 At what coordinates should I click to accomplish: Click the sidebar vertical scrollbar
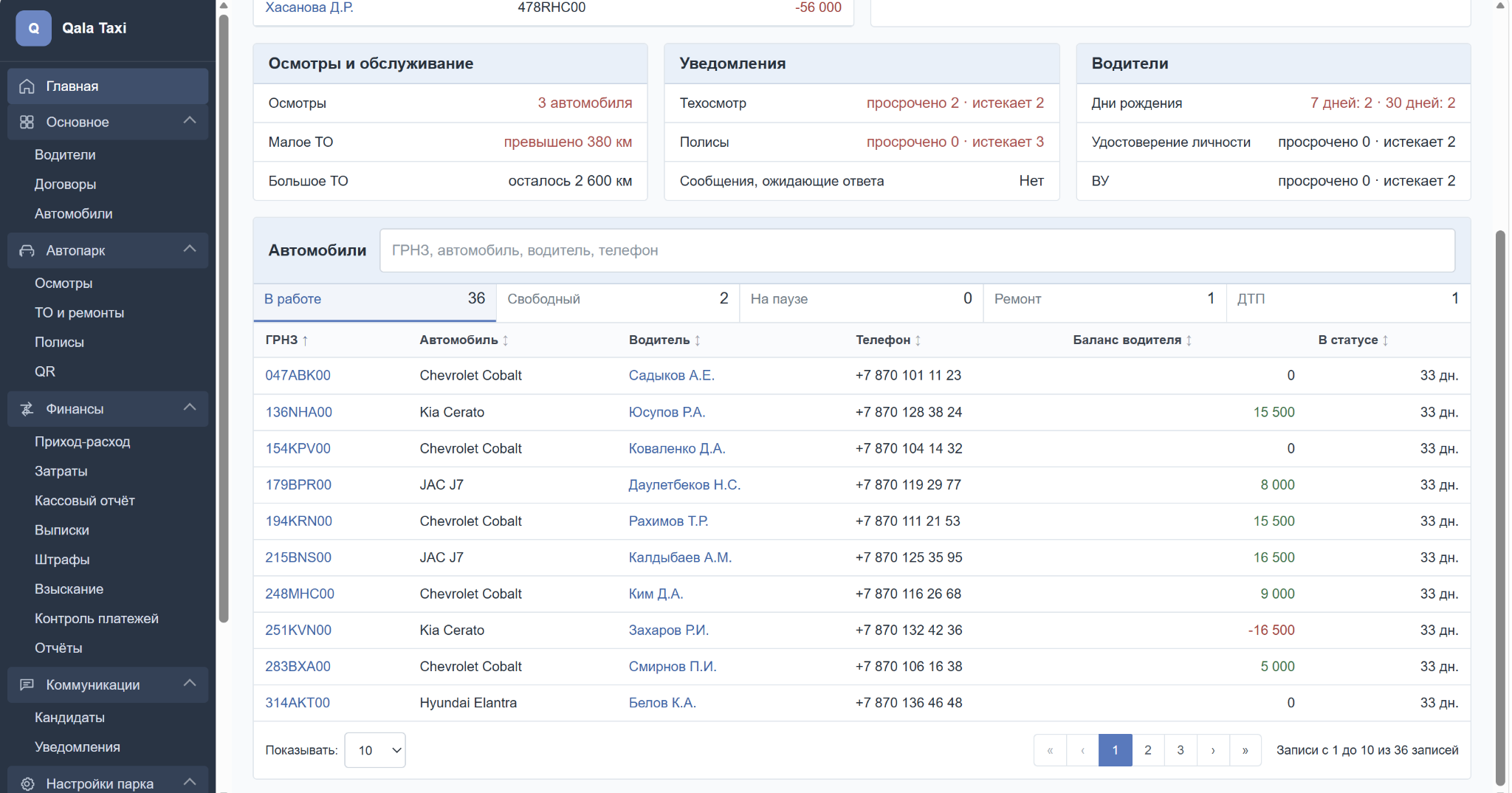(x=224, y=319)
